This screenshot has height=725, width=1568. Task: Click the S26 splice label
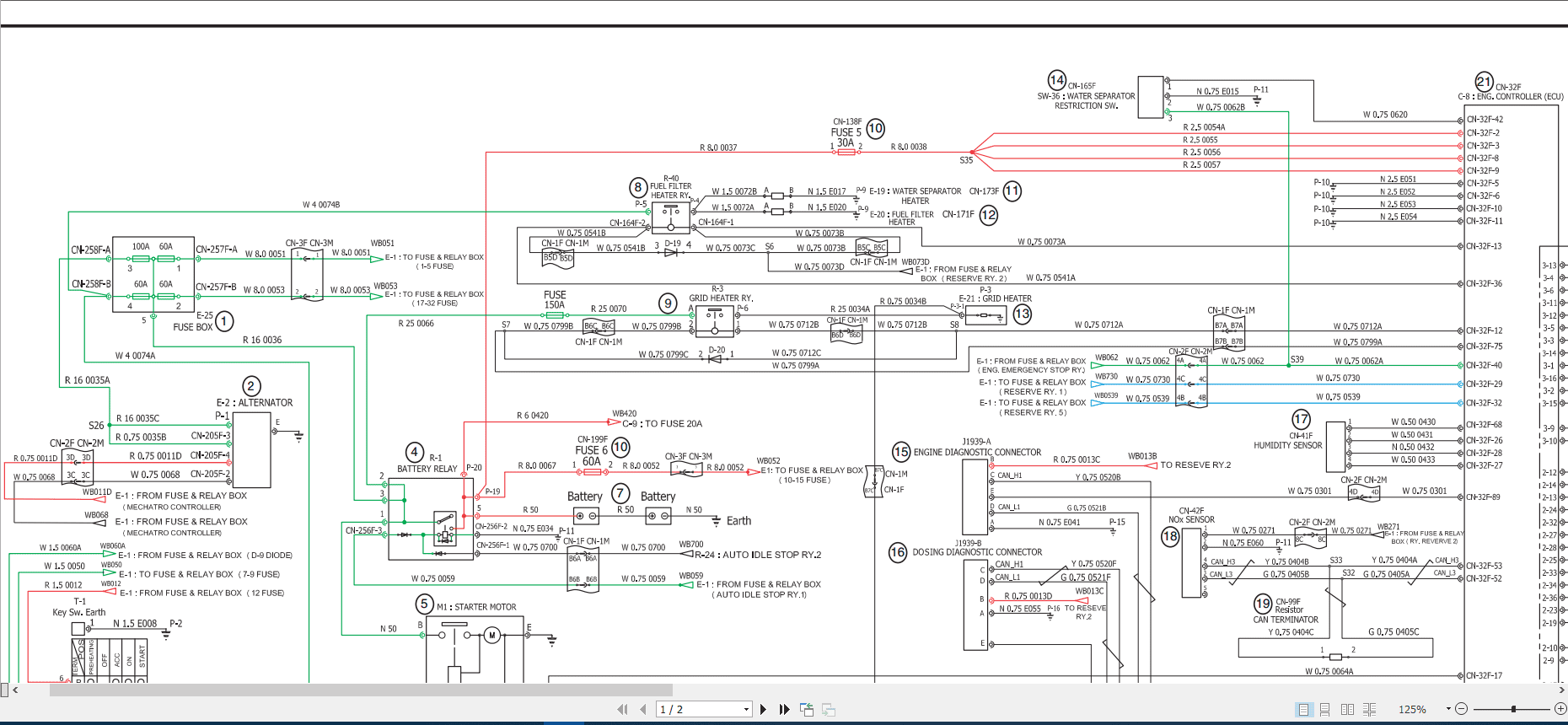[97, 426]
